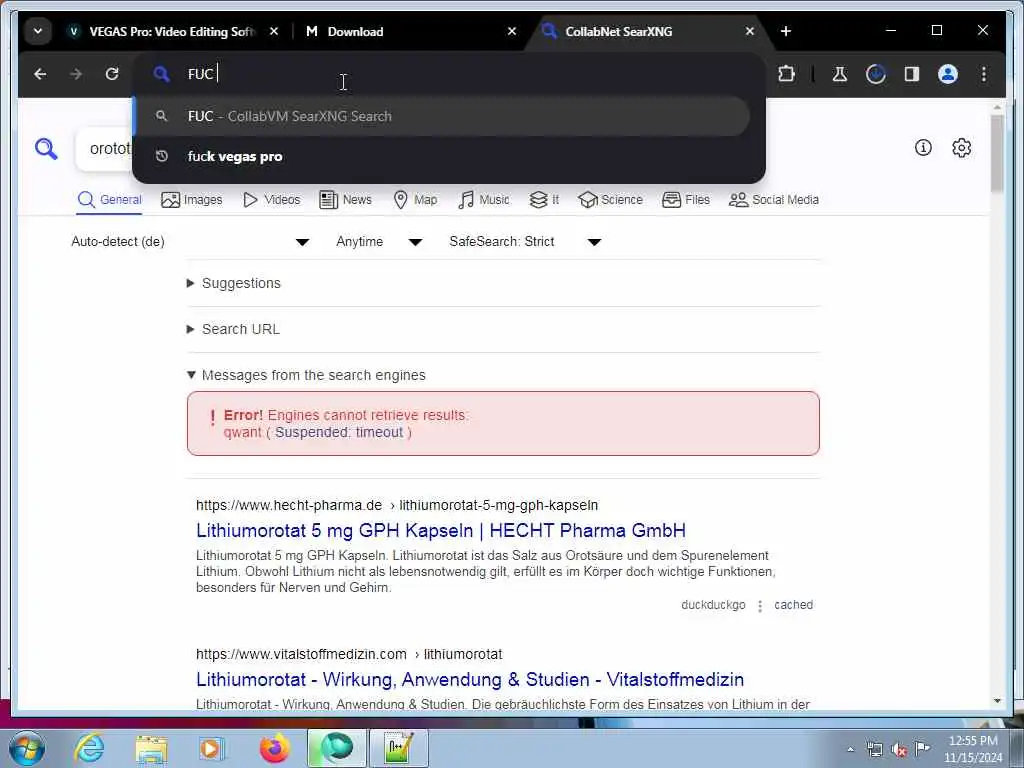Open Lithiumorotat 5 mg GPH Kapseln result
This screenshot has width=1024, height=768.
click(441, 530)
